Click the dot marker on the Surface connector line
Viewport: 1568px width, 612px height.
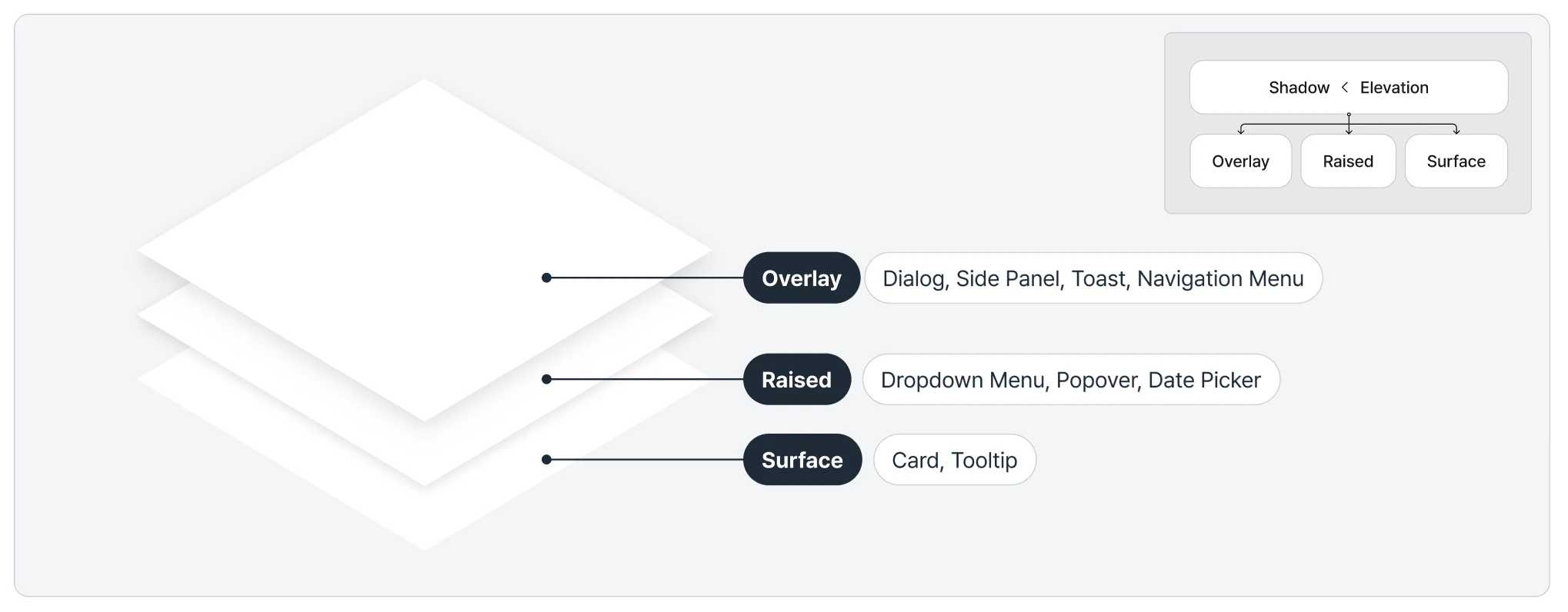546,460
